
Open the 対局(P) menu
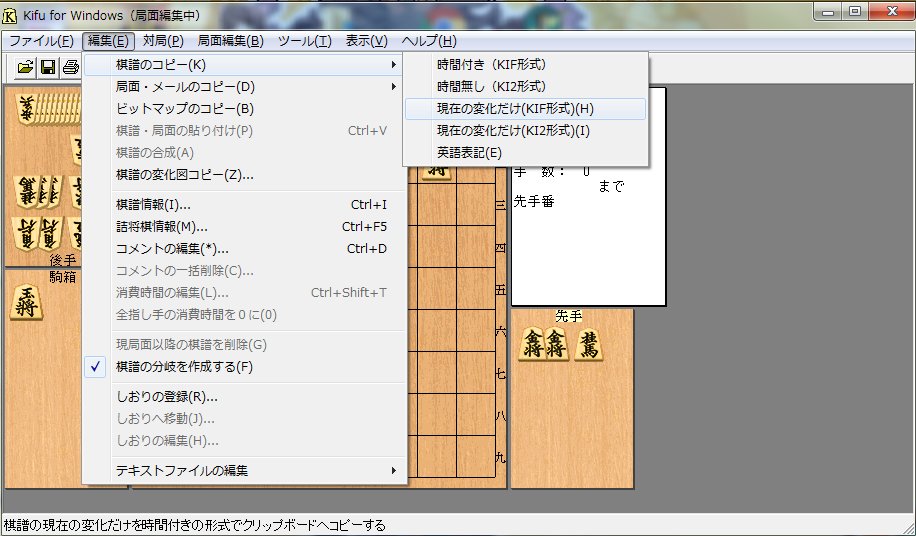(x=162, y=41)
